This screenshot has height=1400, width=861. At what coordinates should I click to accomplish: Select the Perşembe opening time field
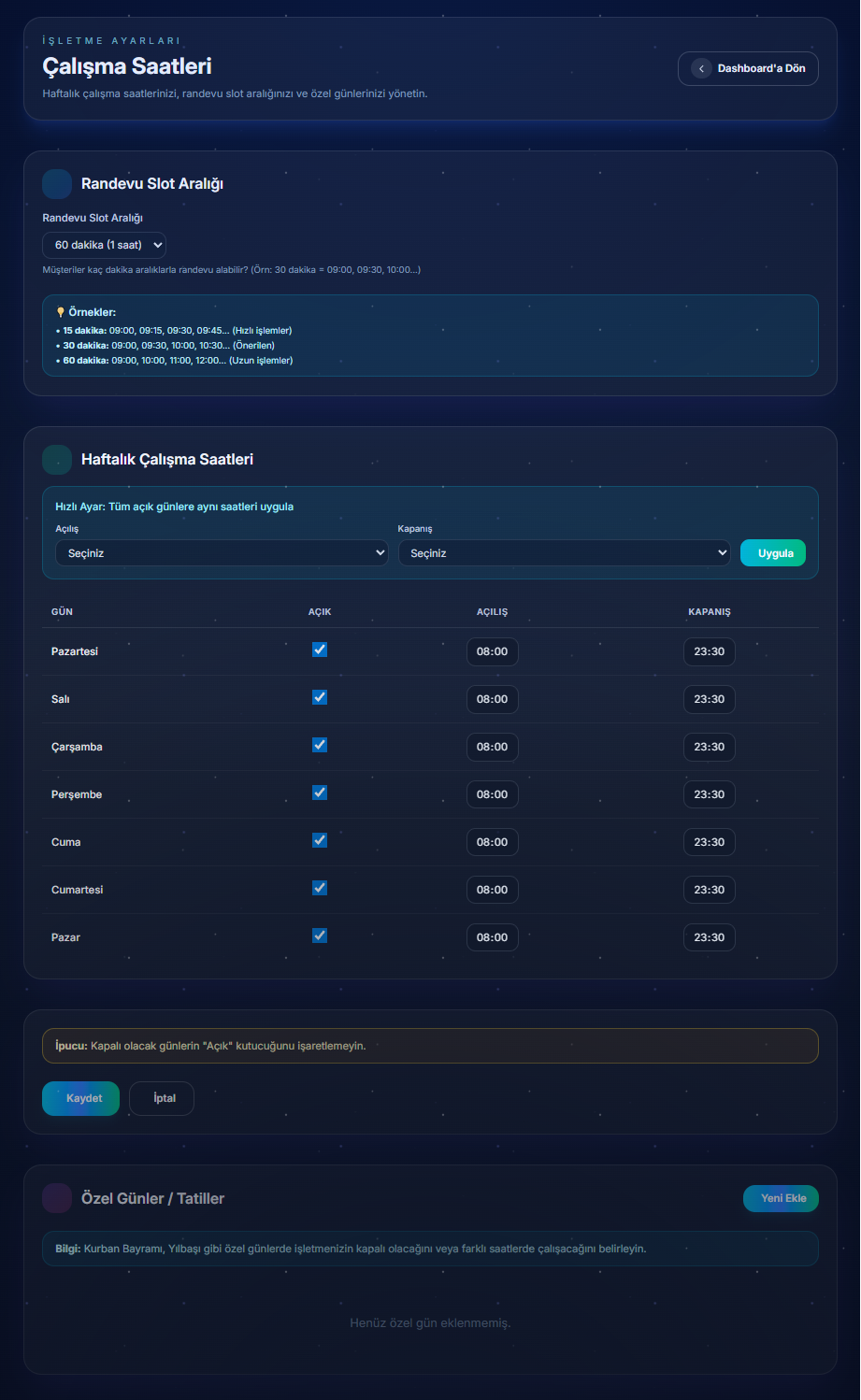[x=492, y=794]
